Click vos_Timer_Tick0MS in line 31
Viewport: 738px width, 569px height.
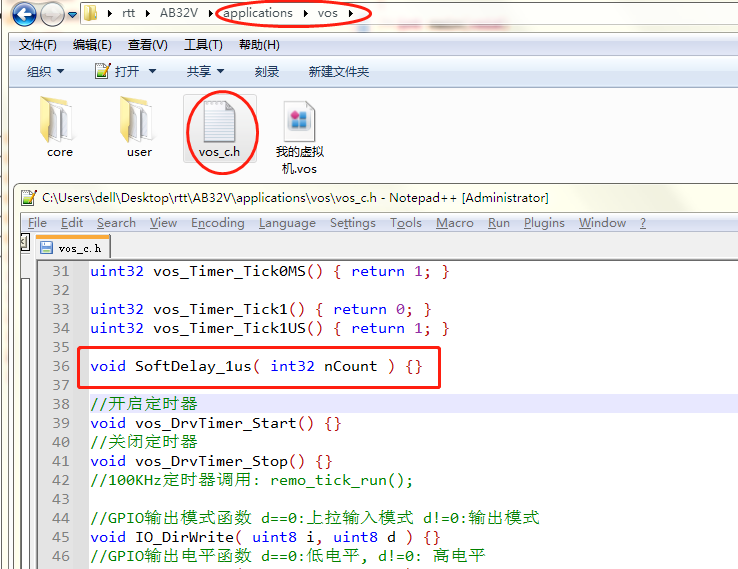[x=230, y=272]
